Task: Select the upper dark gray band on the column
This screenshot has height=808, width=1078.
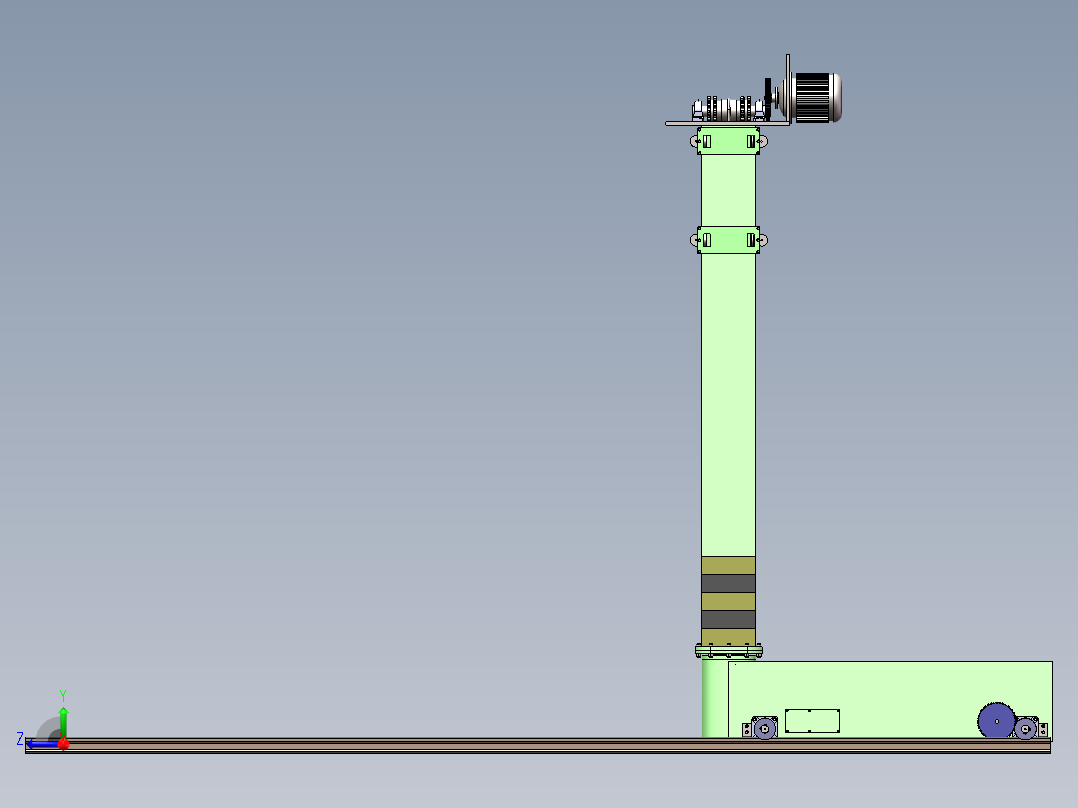Action: pyautogui.click(x=729, y=583)
